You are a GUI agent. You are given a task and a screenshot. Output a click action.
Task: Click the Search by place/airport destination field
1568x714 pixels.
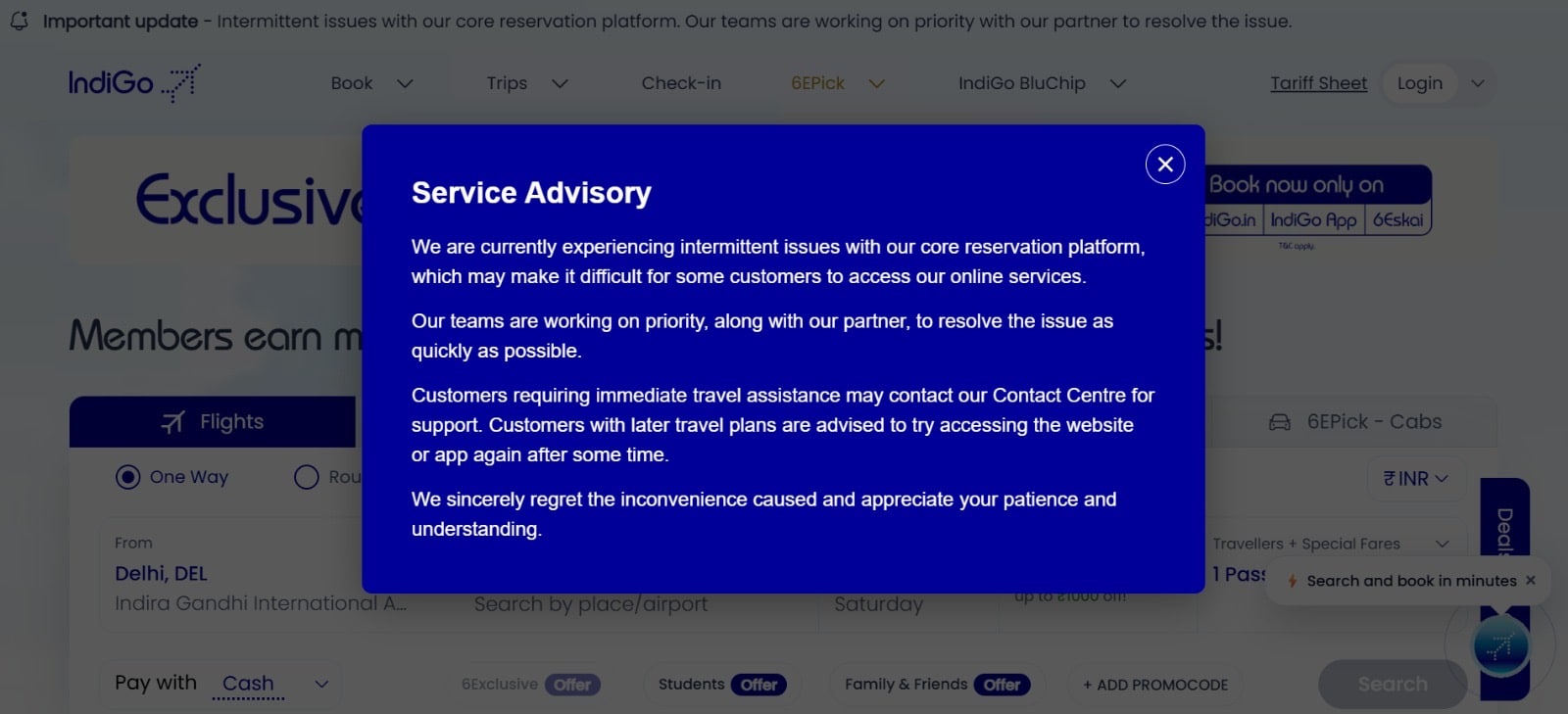point(591,604)
